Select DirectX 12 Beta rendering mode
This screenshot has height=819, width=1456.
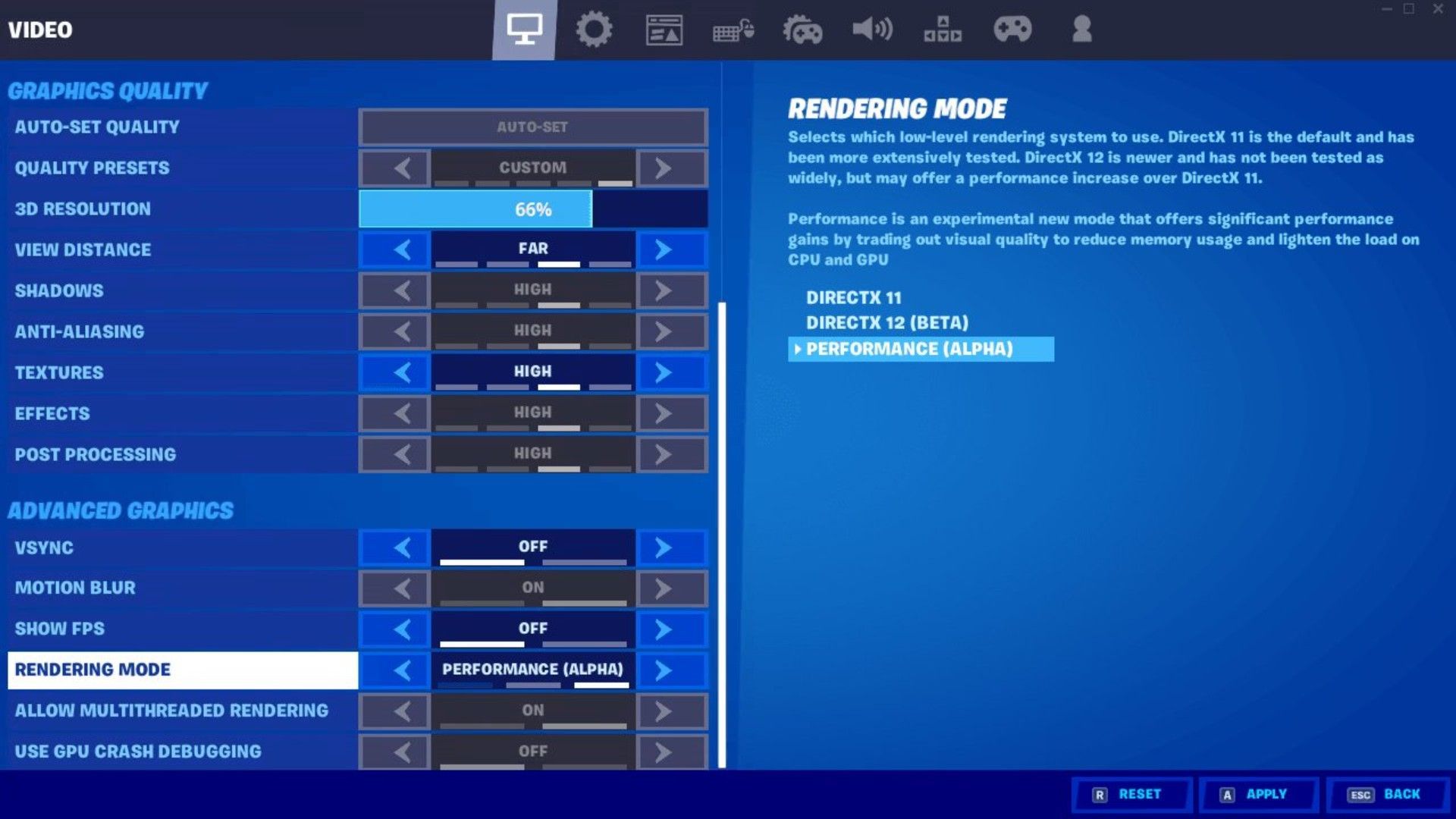(x=886, y=322)
